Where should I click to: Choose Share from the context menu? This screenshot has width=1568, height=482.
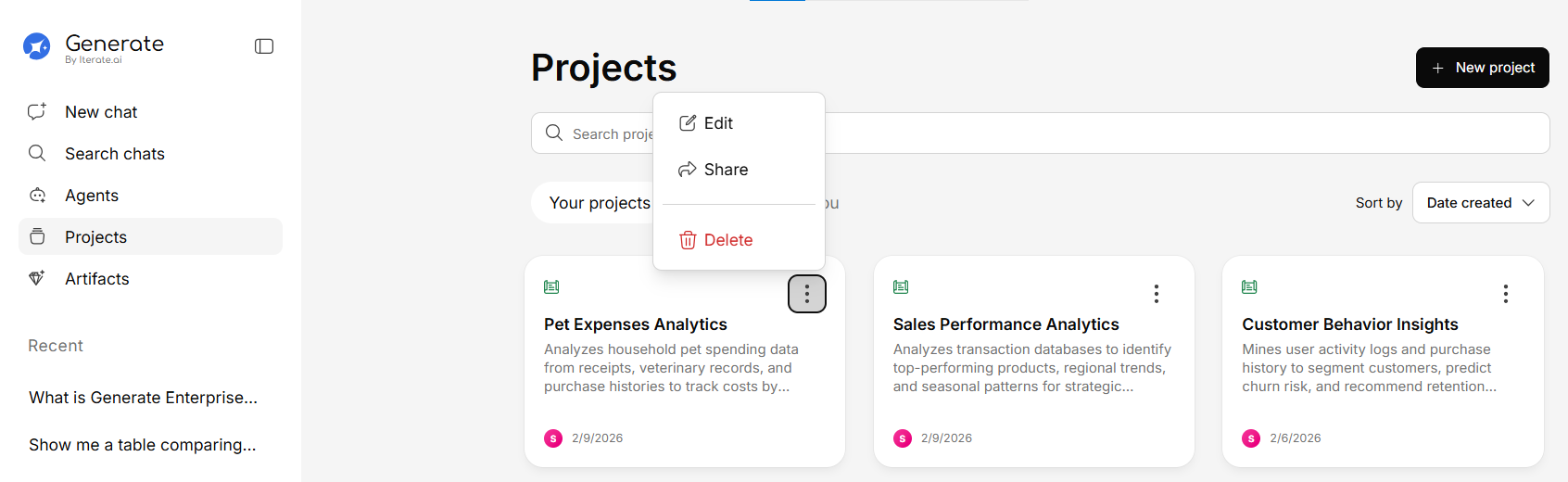tap(726, 170)
